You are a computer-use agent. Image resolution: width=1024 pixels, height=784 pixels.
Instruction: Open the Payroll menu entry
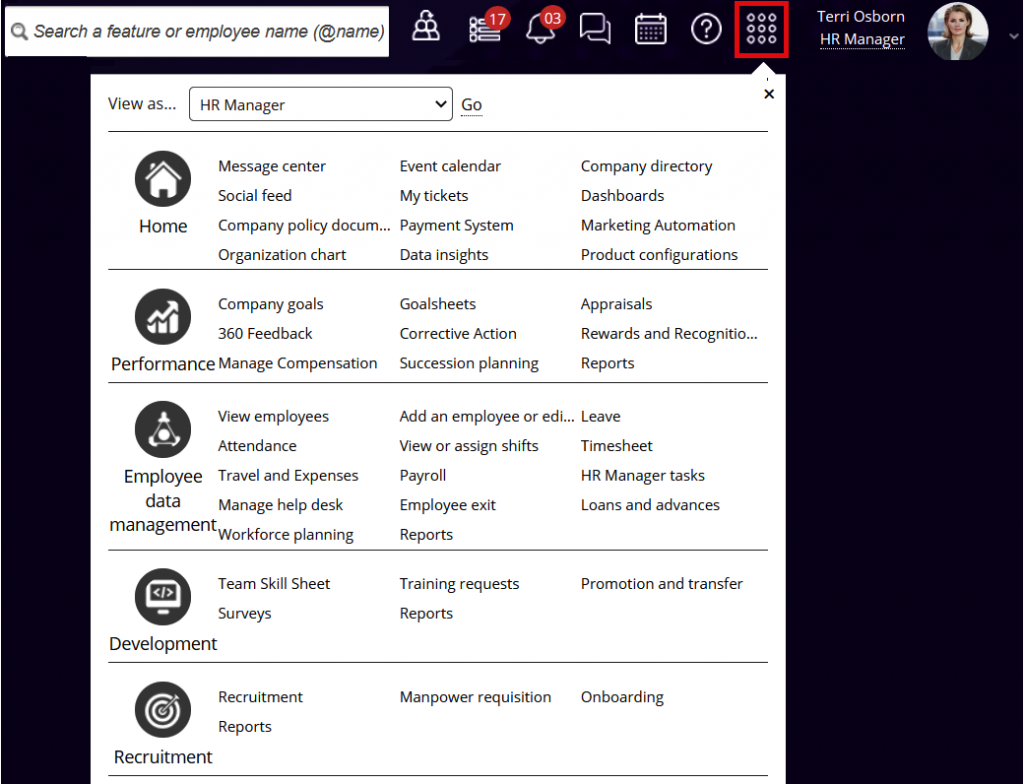pos(422,475)
